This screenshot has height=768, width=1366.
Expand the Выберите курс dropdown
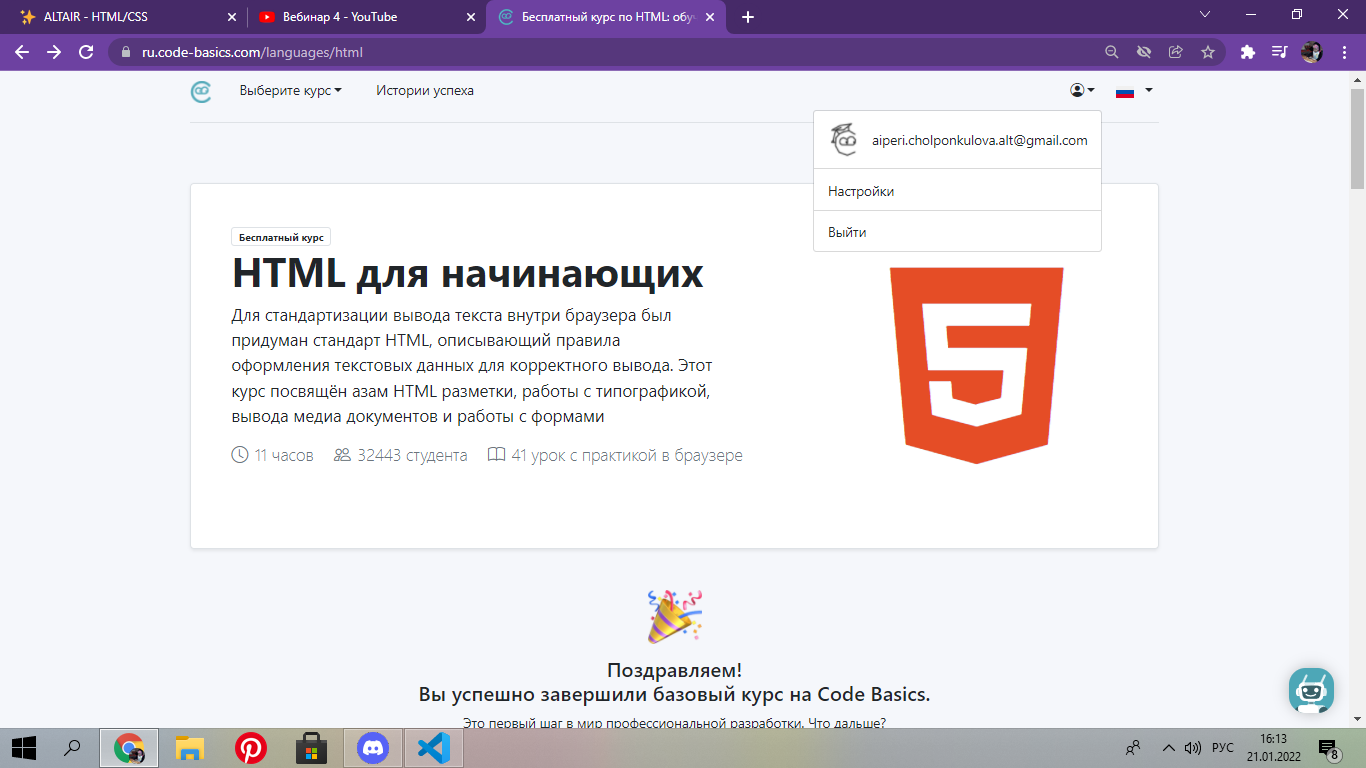pyautogui.click(x=290, y=90)
